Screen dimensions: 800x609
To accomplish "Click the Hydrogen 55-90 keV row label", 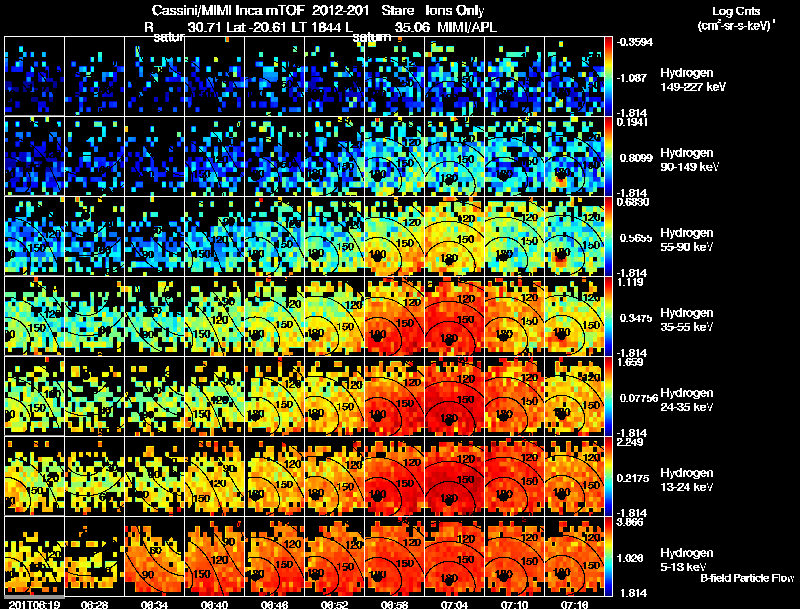I will click(x=687, y=240).
